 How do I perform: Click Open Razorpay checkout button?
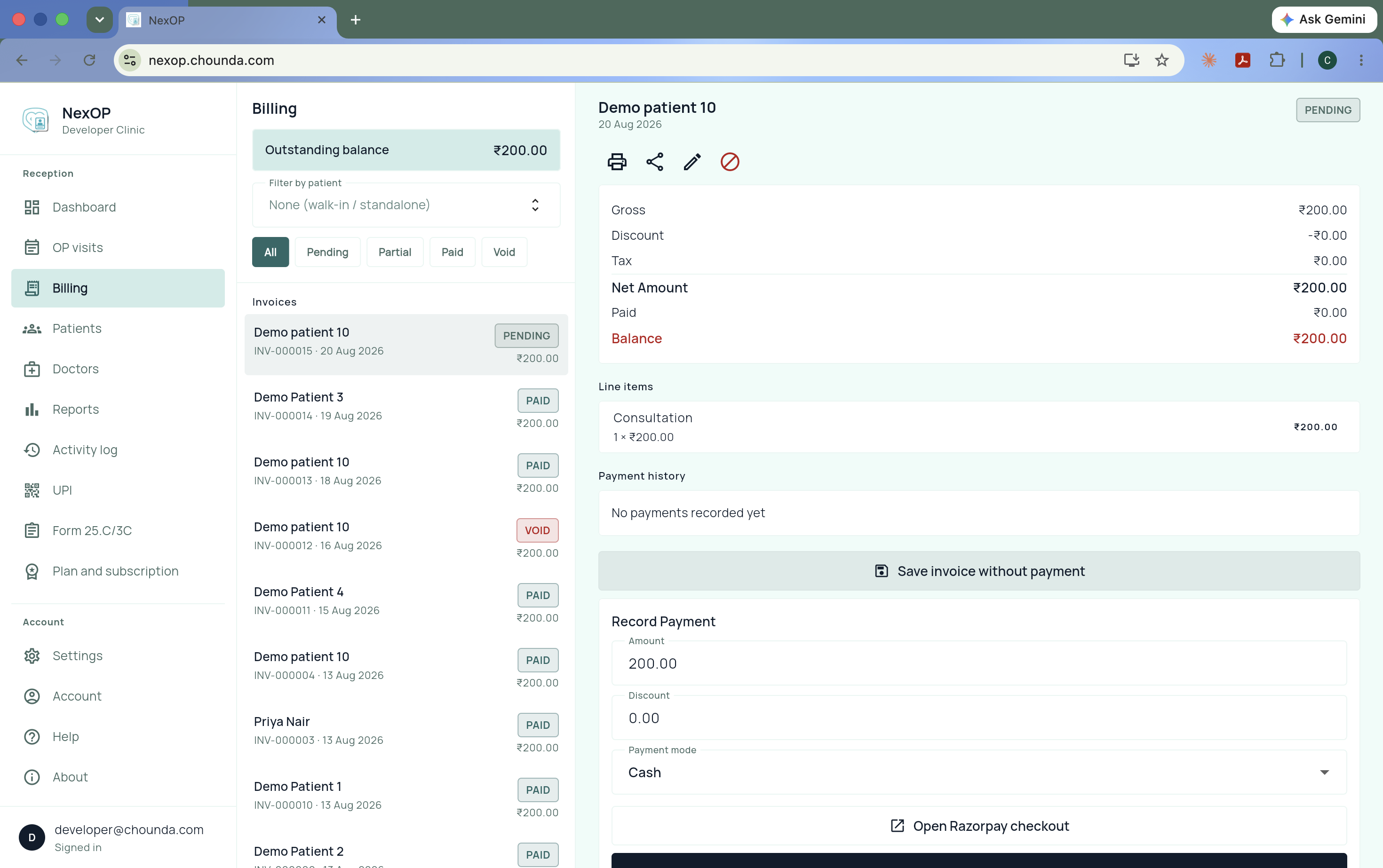(x=978, y=826)
